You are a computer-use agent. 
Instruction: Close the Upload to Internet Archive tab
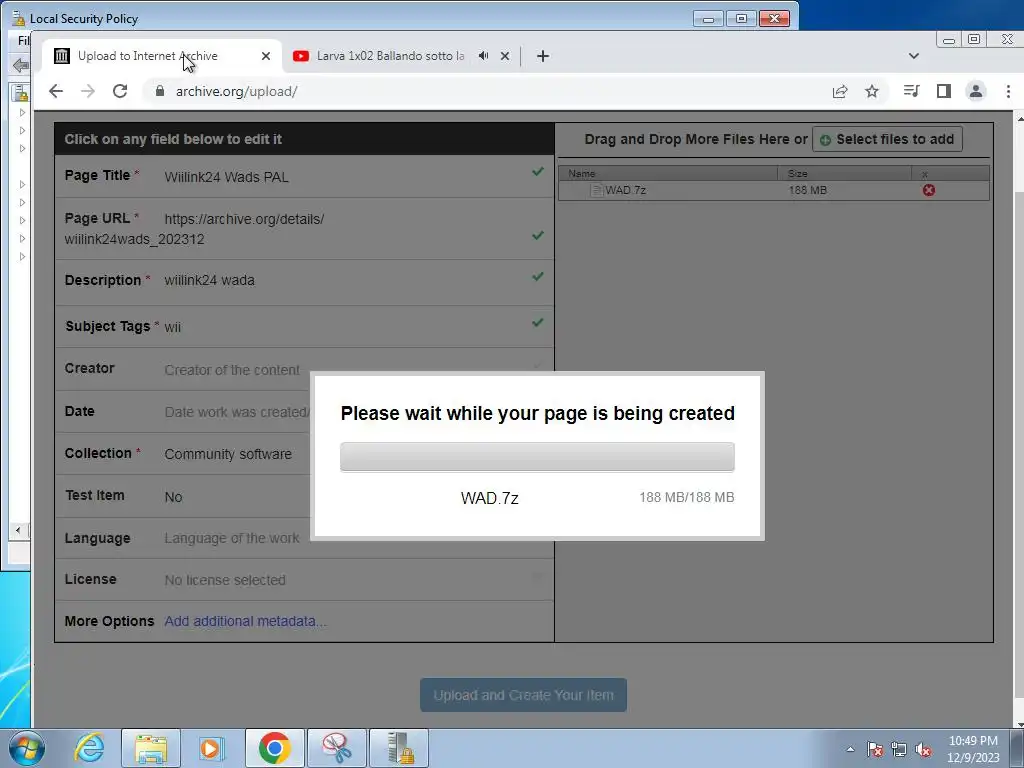point(266,56)
